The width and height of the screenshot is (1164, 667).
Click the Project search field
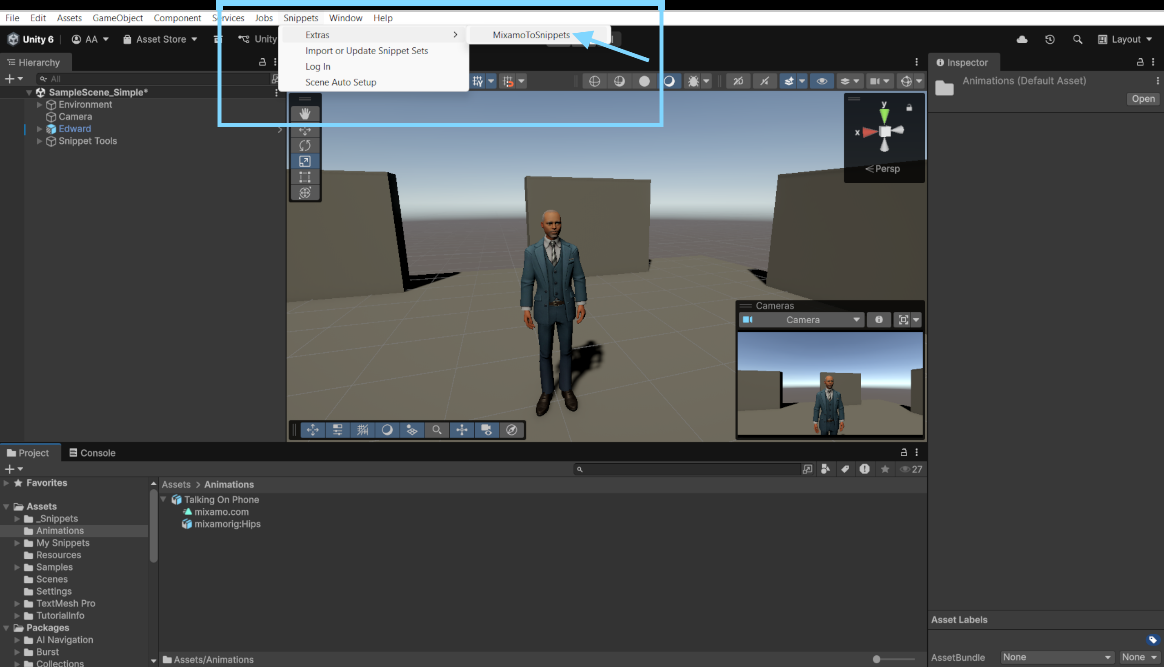tap(687, 469)
